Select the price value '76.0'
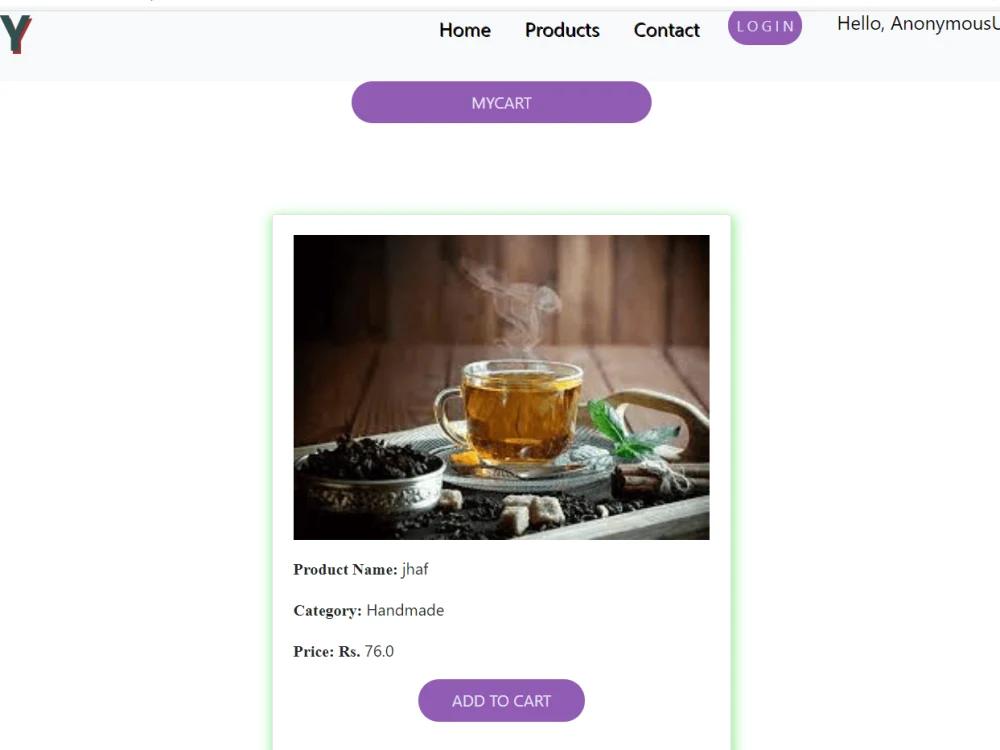Viewport: 1000px width, 750px height. point(379,651)
